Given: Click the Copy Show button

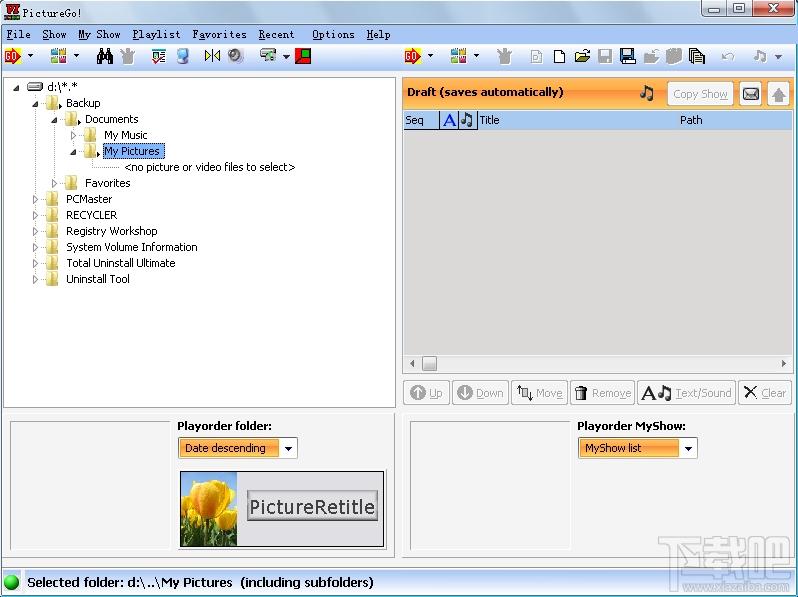Looking at the screenshot, I should (x=700, y=94).
